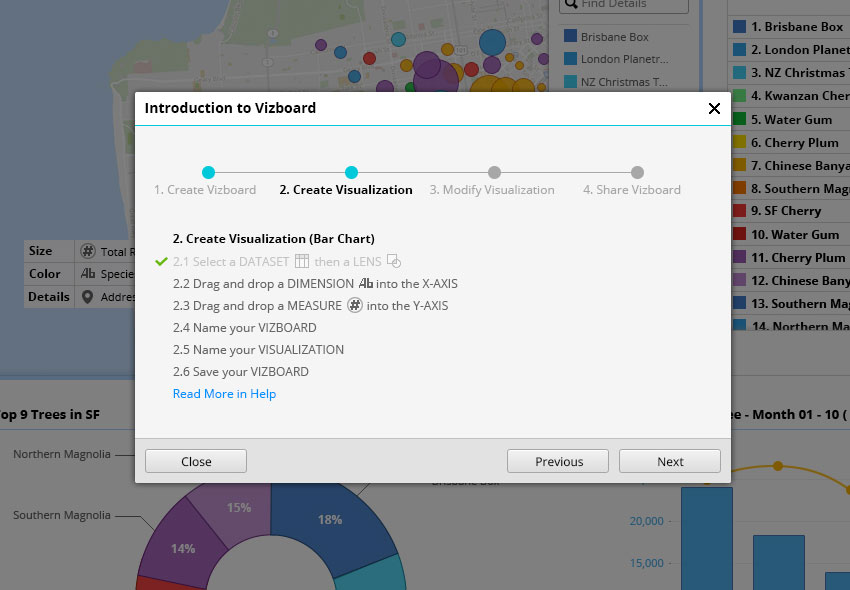Click the LENS icon in step 2.1
The height and width of the screenshot is (590, 850).
click(394, 261)
